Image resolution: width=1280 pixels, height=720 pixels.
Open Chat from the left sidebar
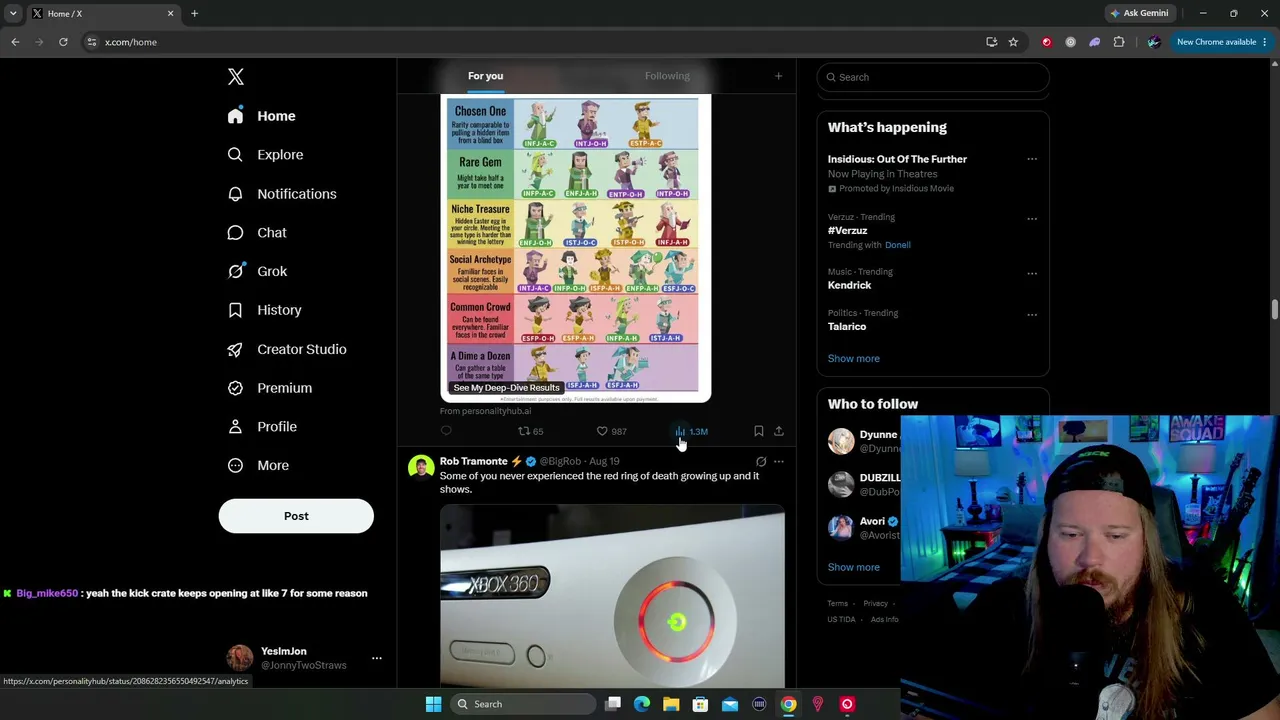pos(257,233)
